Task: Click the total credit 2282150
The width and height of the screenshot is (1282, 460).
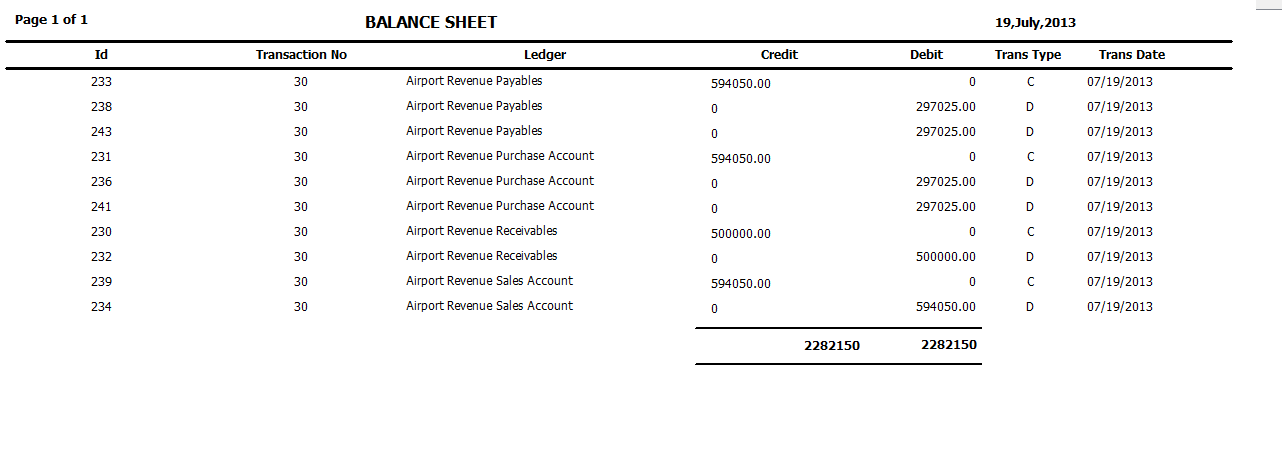Action: tap(831, 345)
